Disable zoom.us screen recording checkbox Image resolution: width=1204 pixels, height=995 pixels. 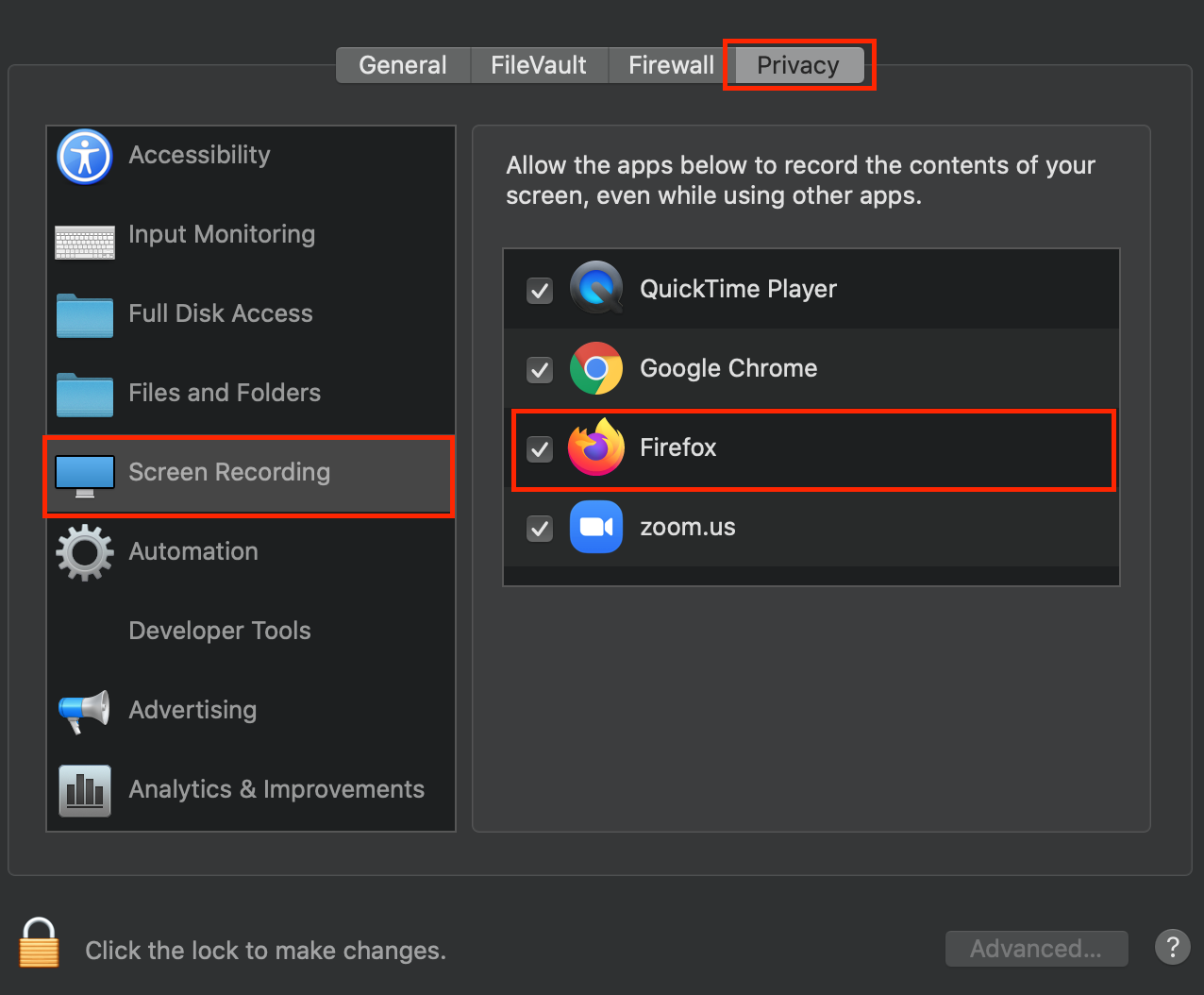coord(540,528)
